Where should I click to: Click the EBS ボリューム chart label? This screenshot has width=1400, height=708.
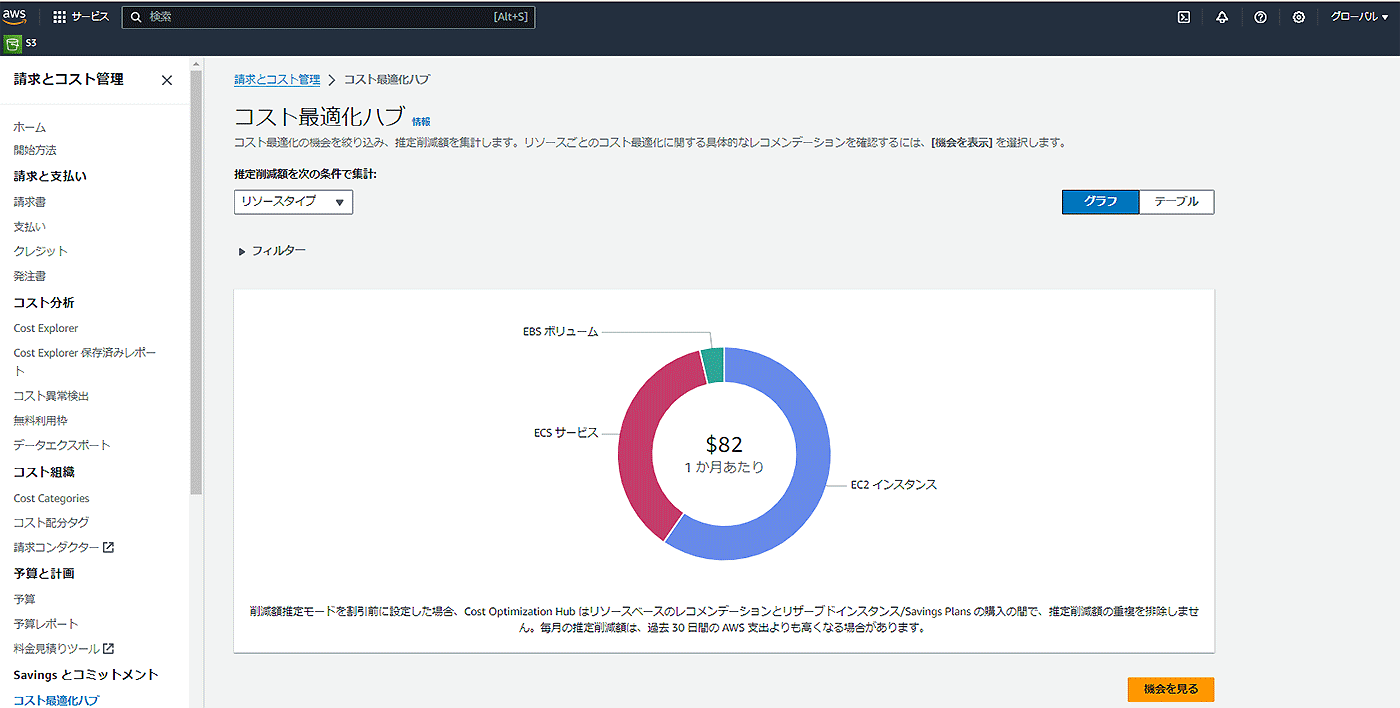pos(560,331)
